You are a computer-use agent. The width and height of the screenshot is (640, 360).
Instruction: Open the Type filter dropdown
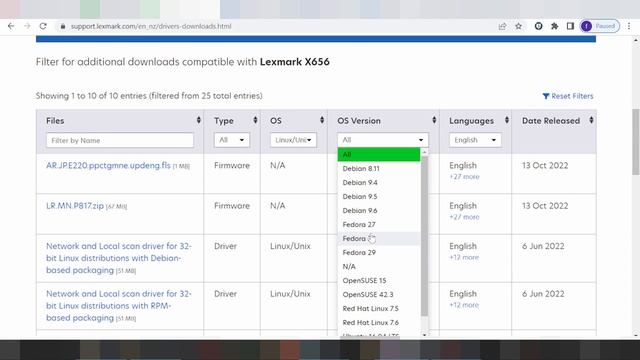(x=231, y=140)
